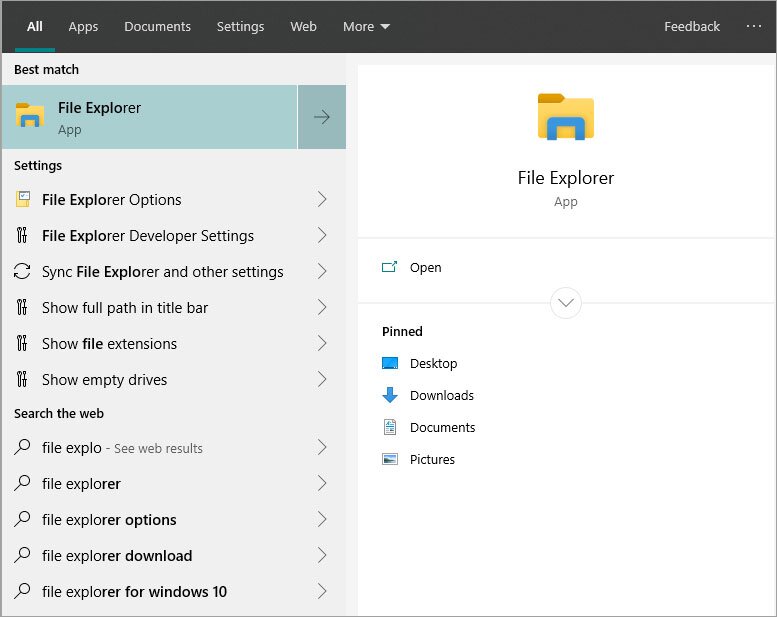Open the More dropdown in search filters
The height and width of the screenshot is (617, 777).
pos(366,27)
